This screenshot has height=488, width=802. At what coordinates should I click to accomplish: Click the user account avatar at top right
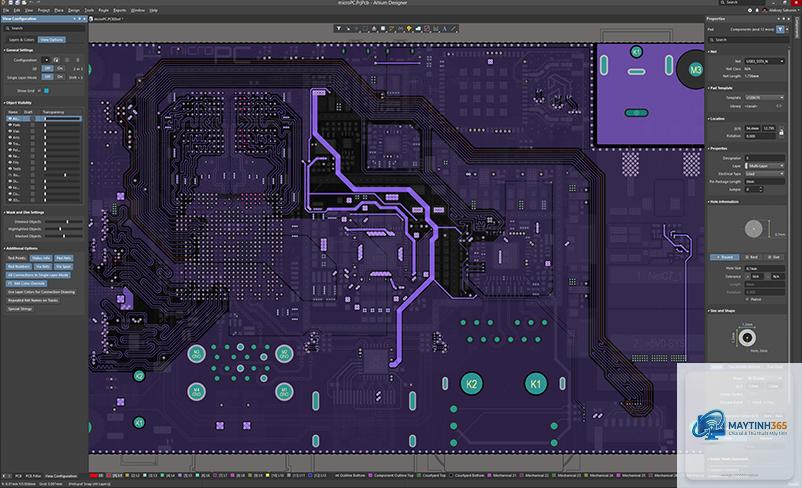tap(765, 10)
